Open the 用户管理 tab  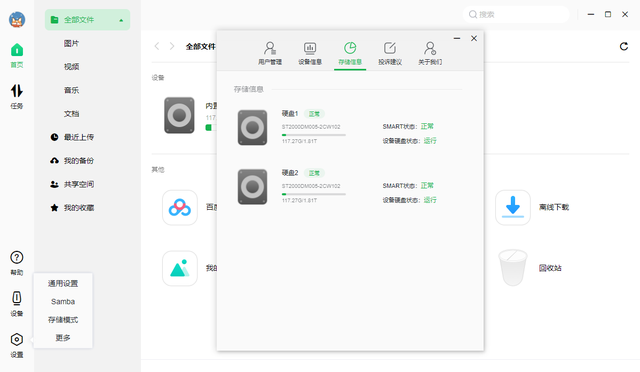(270, 53)
